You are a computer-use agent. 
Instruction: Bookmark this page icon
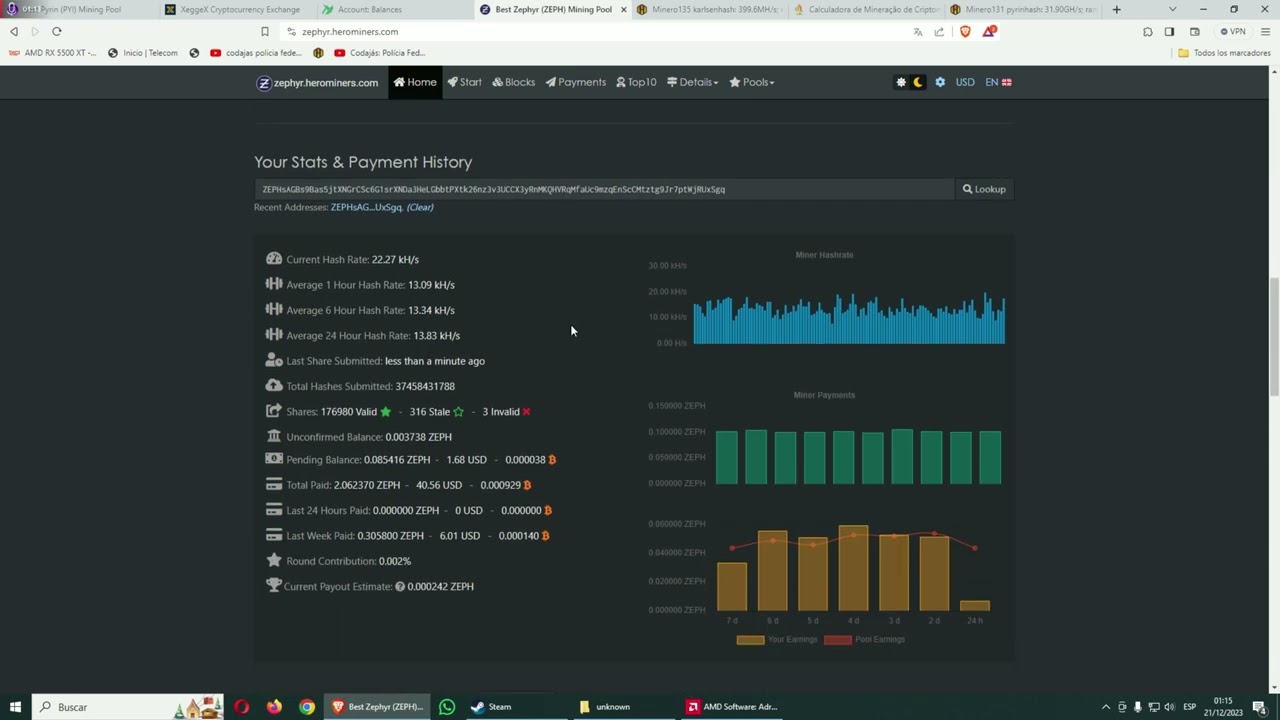point(265,32)
